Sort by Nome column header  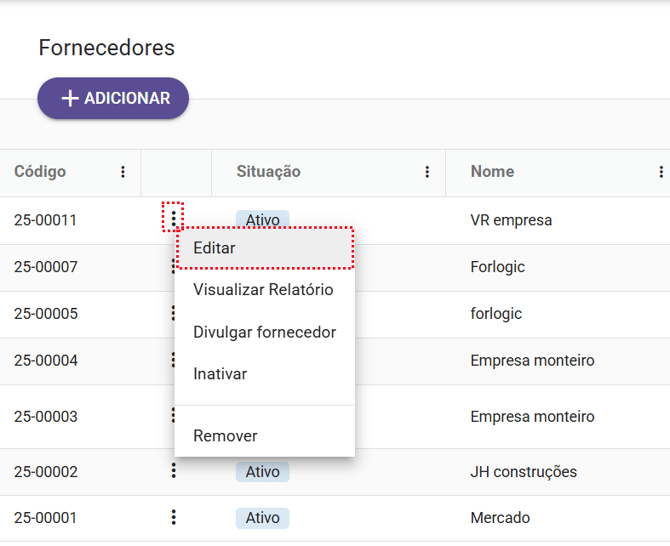(x=492, y=172)
